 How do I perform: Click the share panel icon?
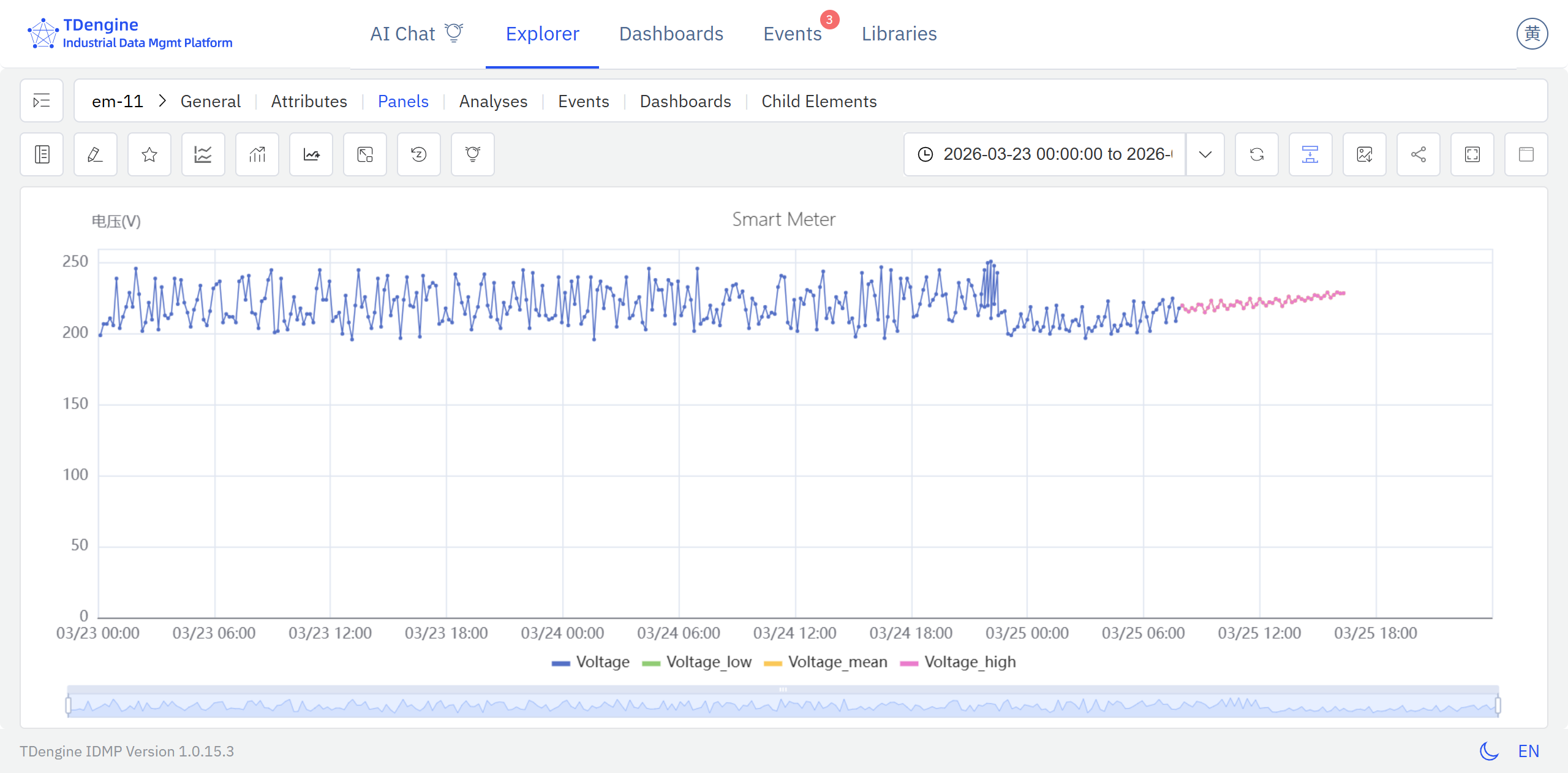click(1418, 154)
